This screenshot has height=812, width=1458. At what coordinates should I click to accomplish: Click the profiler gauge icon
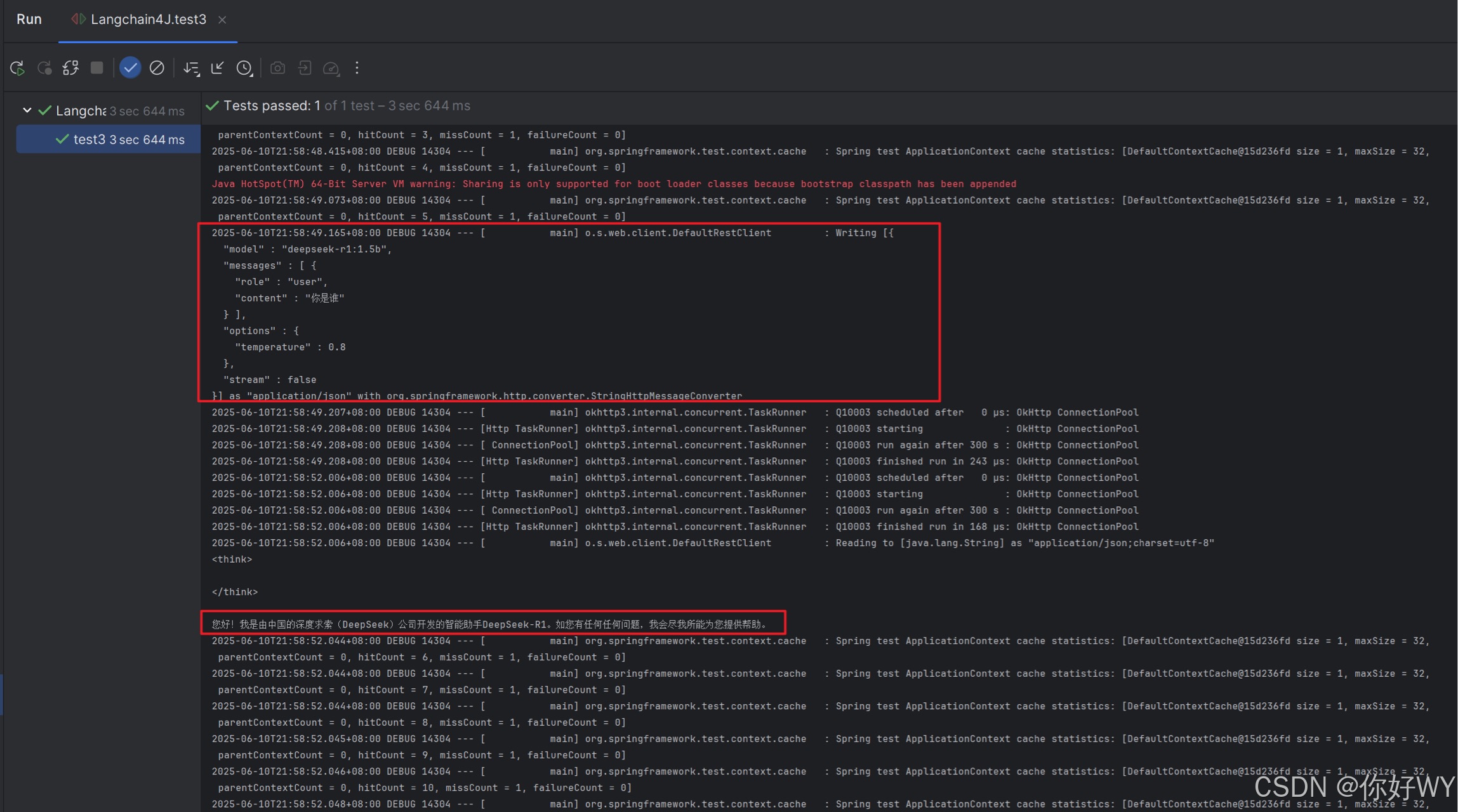(331, 68)
